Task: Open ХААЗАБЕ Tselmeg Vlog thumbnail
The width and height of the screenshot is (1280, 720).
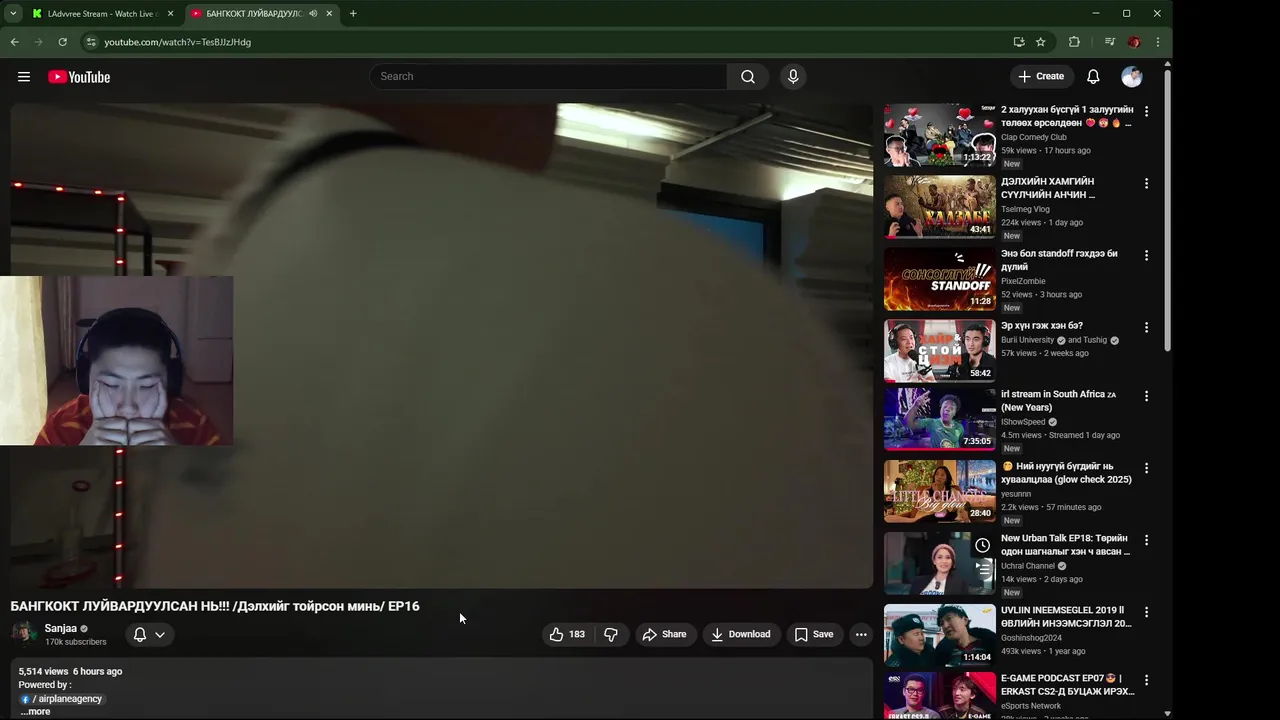Action: coord(940,207)
